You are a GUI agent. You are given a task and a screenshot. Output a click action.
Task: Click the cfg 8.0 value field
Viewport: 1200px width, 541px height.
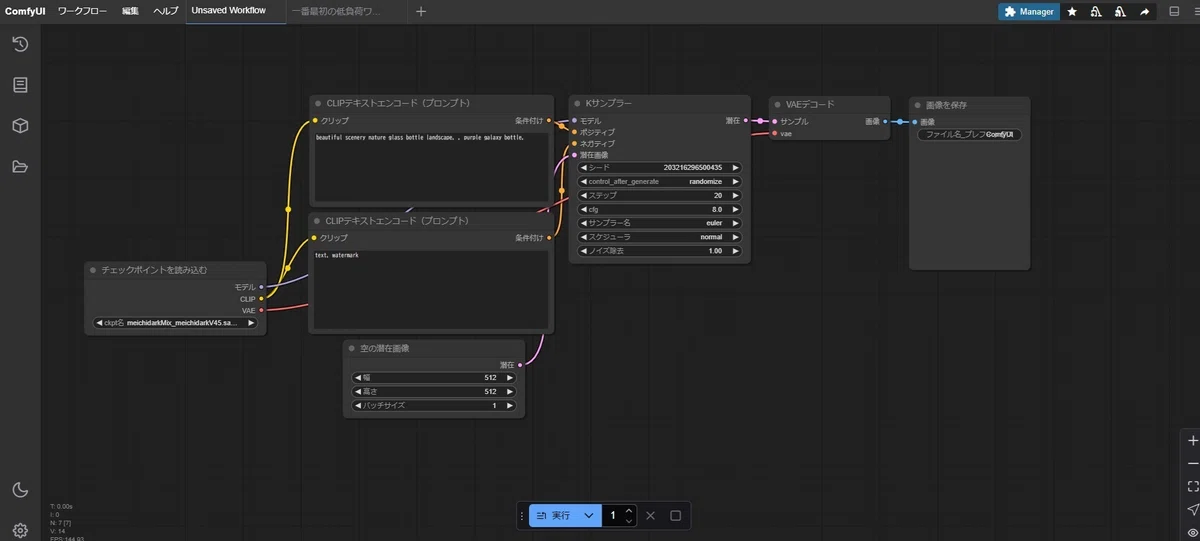point(660,210)
